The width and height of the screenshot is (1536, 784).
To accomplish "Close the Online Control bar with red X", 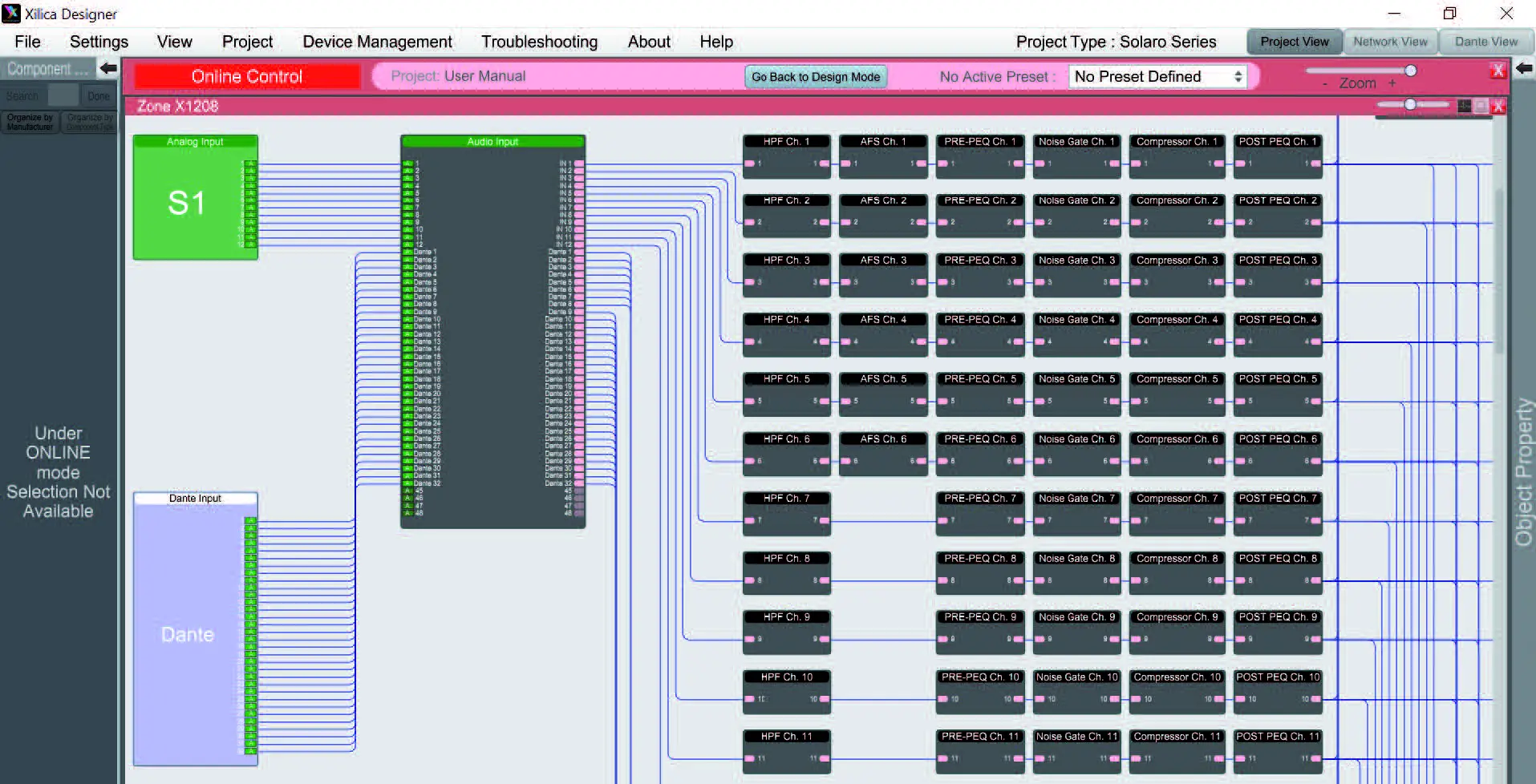I will click(x=1497, y=71).
